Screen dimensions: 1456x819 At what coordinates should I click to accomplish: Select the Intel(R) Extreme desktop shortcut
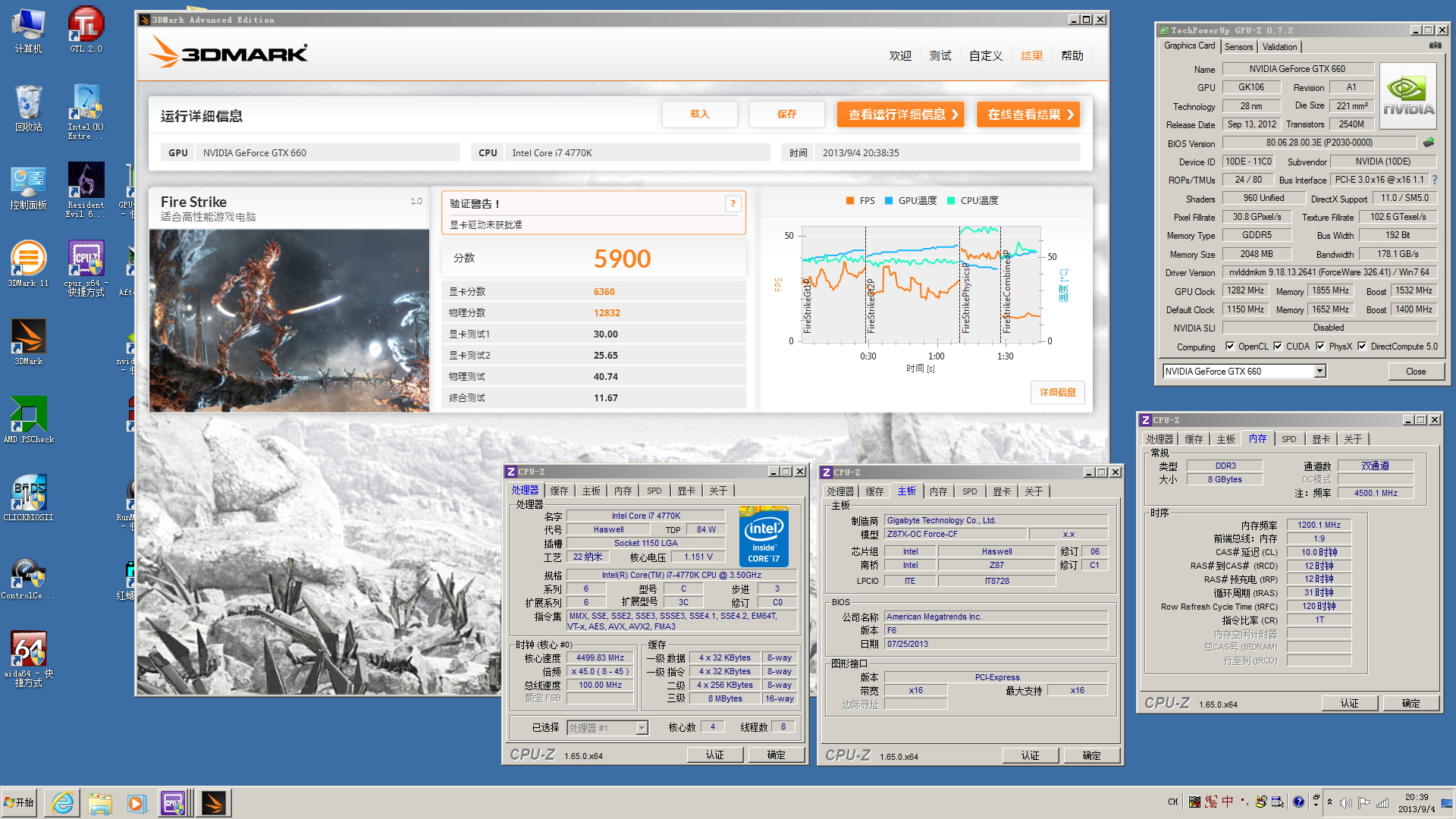86,111
